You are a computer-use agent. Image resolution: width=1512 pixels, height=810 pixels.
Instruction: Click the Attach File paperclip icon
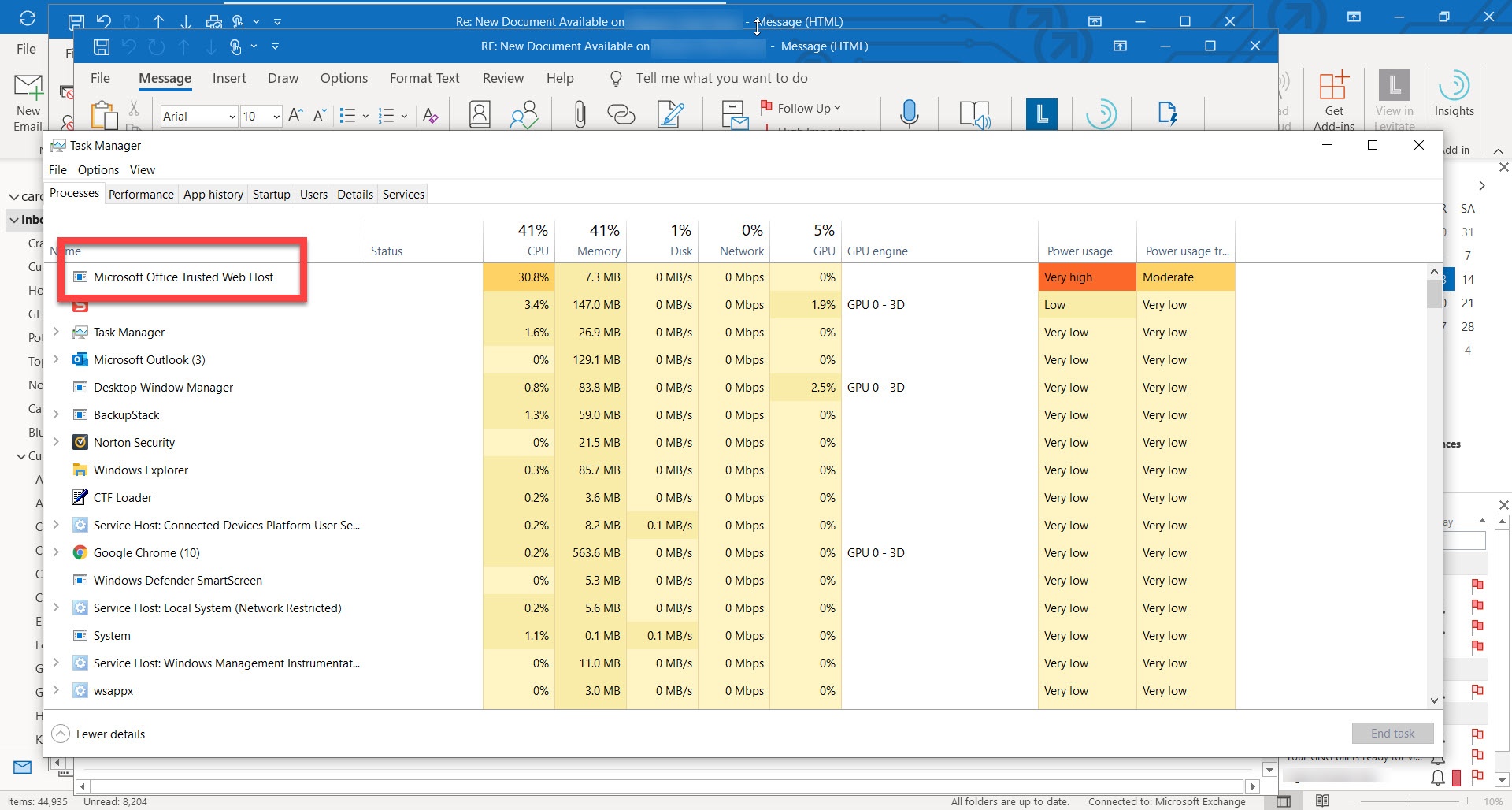tap(580, 114)
